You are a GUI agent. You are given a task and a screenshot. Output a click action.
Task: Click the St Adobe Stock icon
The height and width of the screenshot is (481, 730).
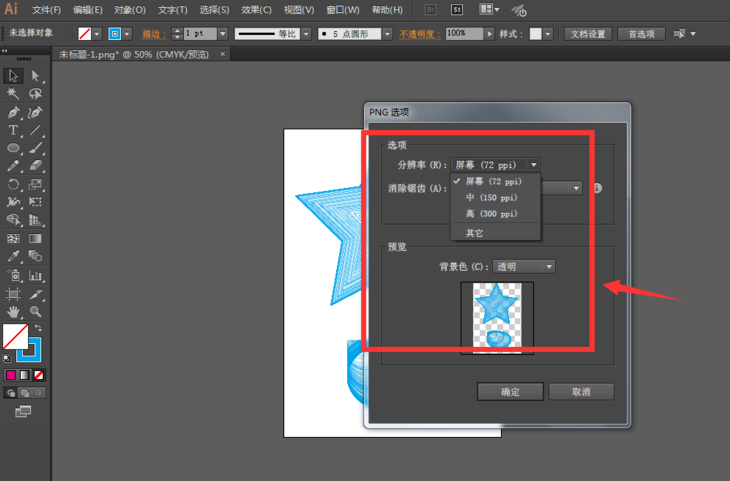[457, 10]
